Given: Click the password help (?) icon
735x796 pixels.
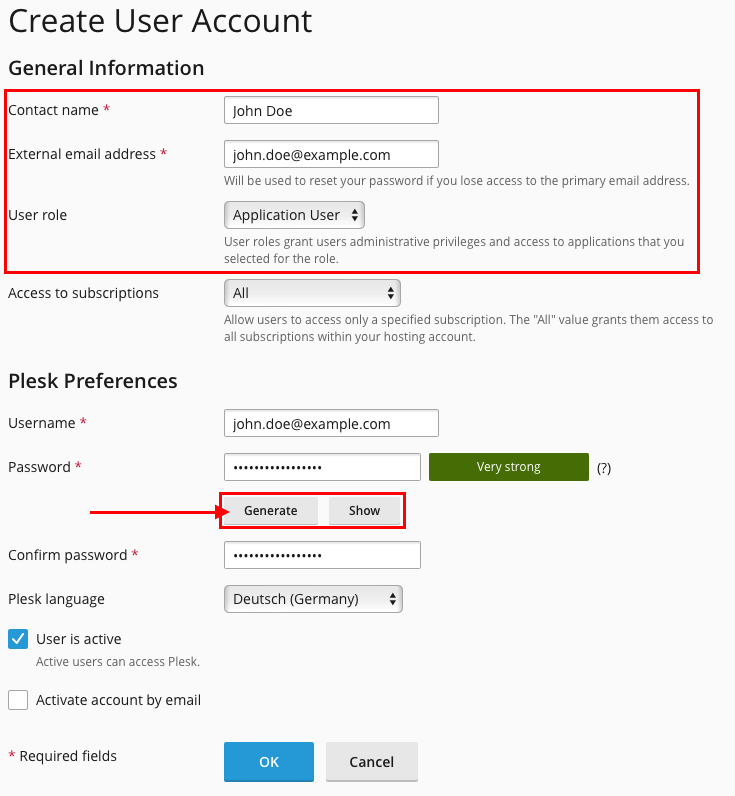Looking at the screenshot, I should [603, 467].
